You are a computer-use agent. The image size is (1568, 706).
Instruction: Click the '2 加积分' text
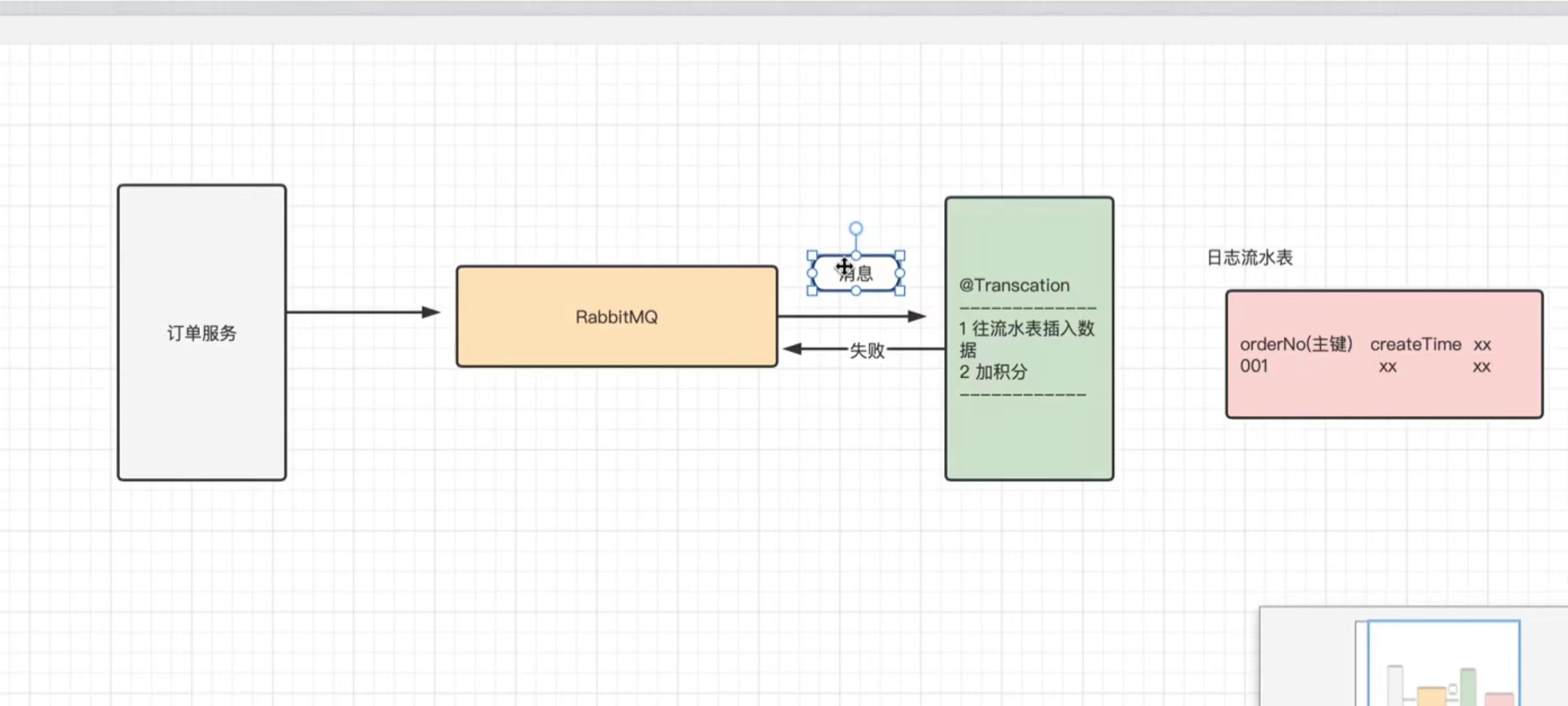pyautogui.click(x=993, y=372)
